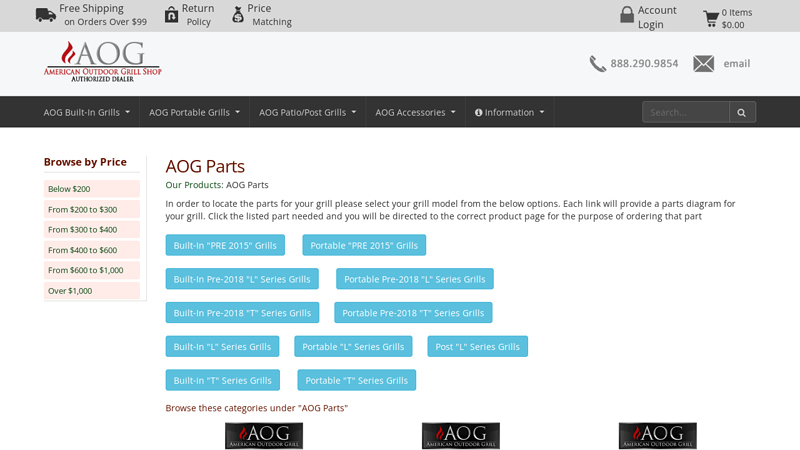Open Portable Pre-2018 "L" Series Grills

[415, 279]
